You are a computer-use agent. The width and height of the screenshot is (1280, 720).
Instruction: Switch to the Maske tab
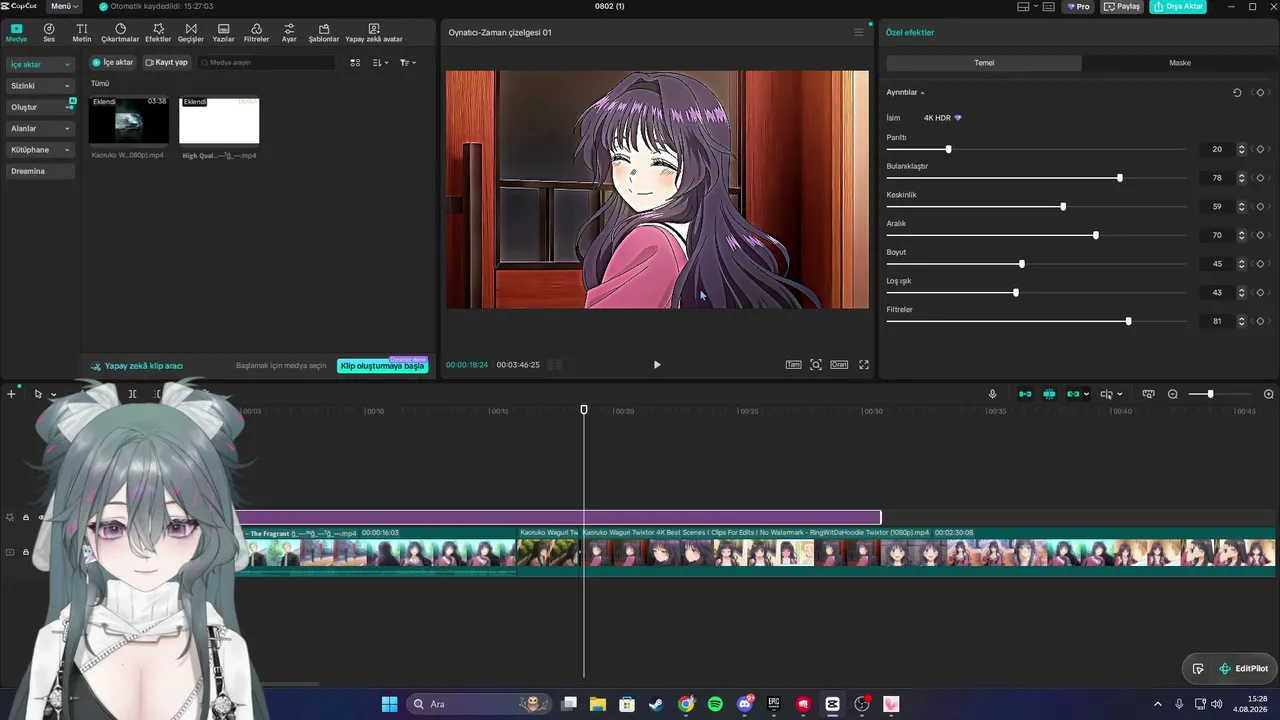(1180, 63)
